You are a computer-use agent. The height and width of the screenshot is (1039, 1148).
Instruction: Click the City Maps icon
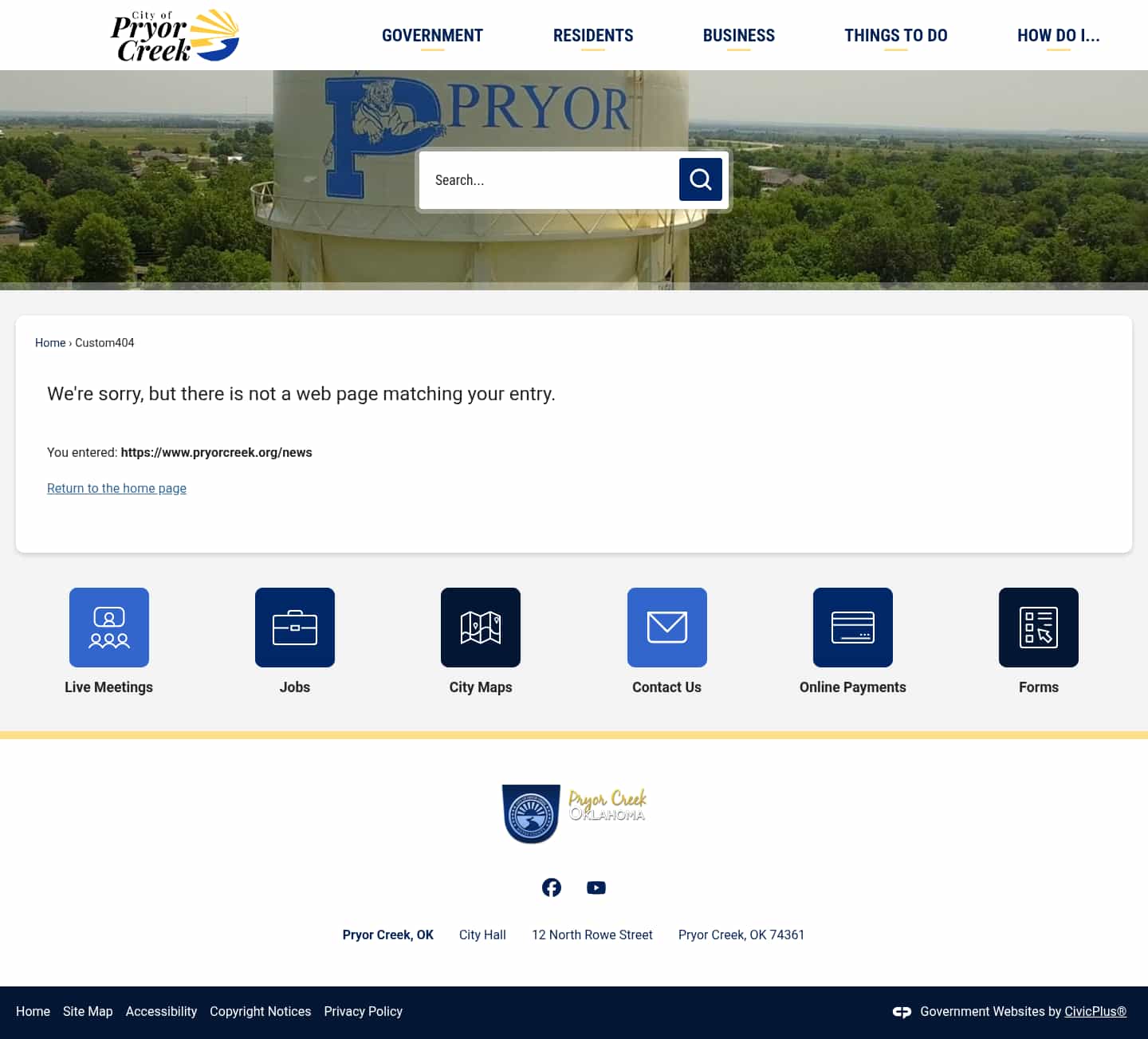click(480, 628)
